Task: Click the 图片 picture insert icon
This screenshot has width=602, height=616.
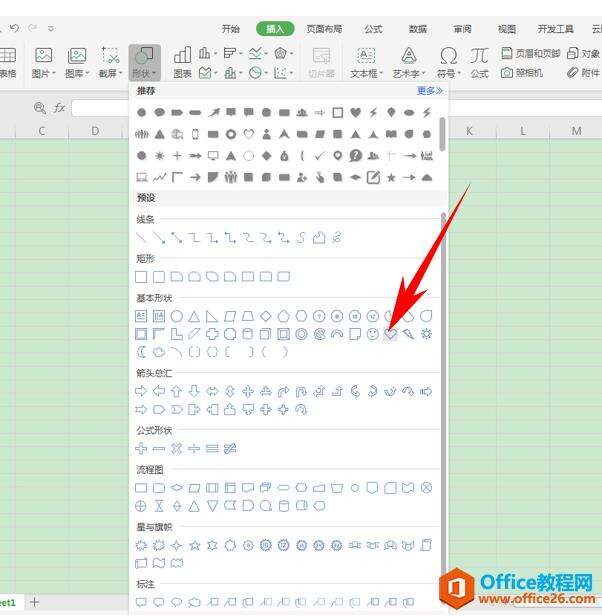Action: point(43,55)
